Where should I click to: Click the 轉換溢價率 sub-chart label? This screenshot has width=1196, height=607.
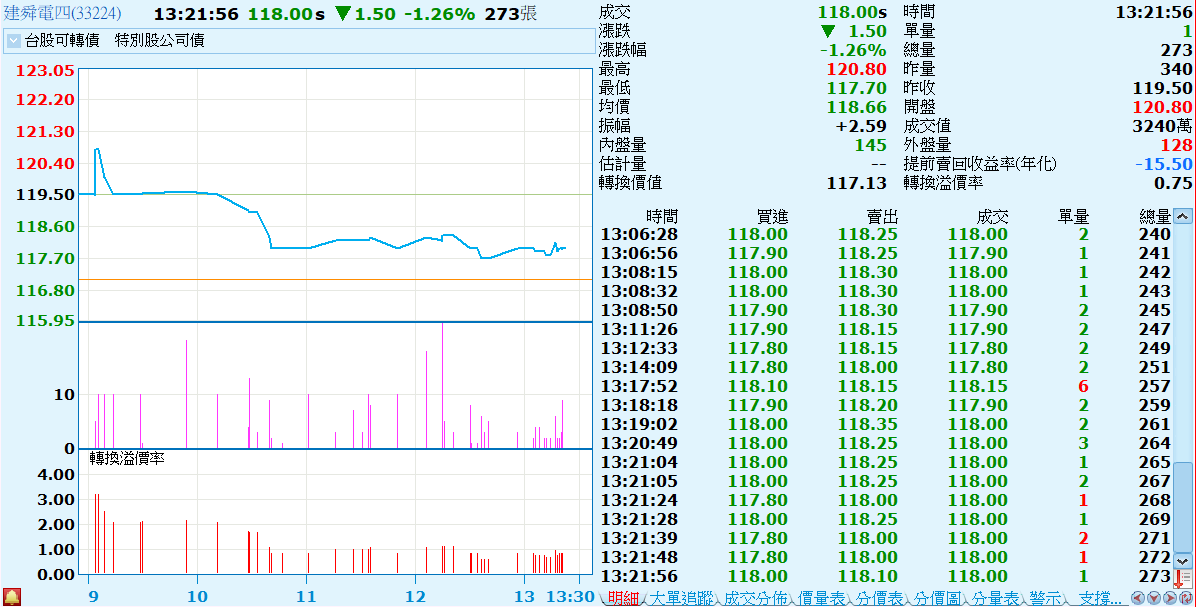pyautogui.click(x=127, y=458)
